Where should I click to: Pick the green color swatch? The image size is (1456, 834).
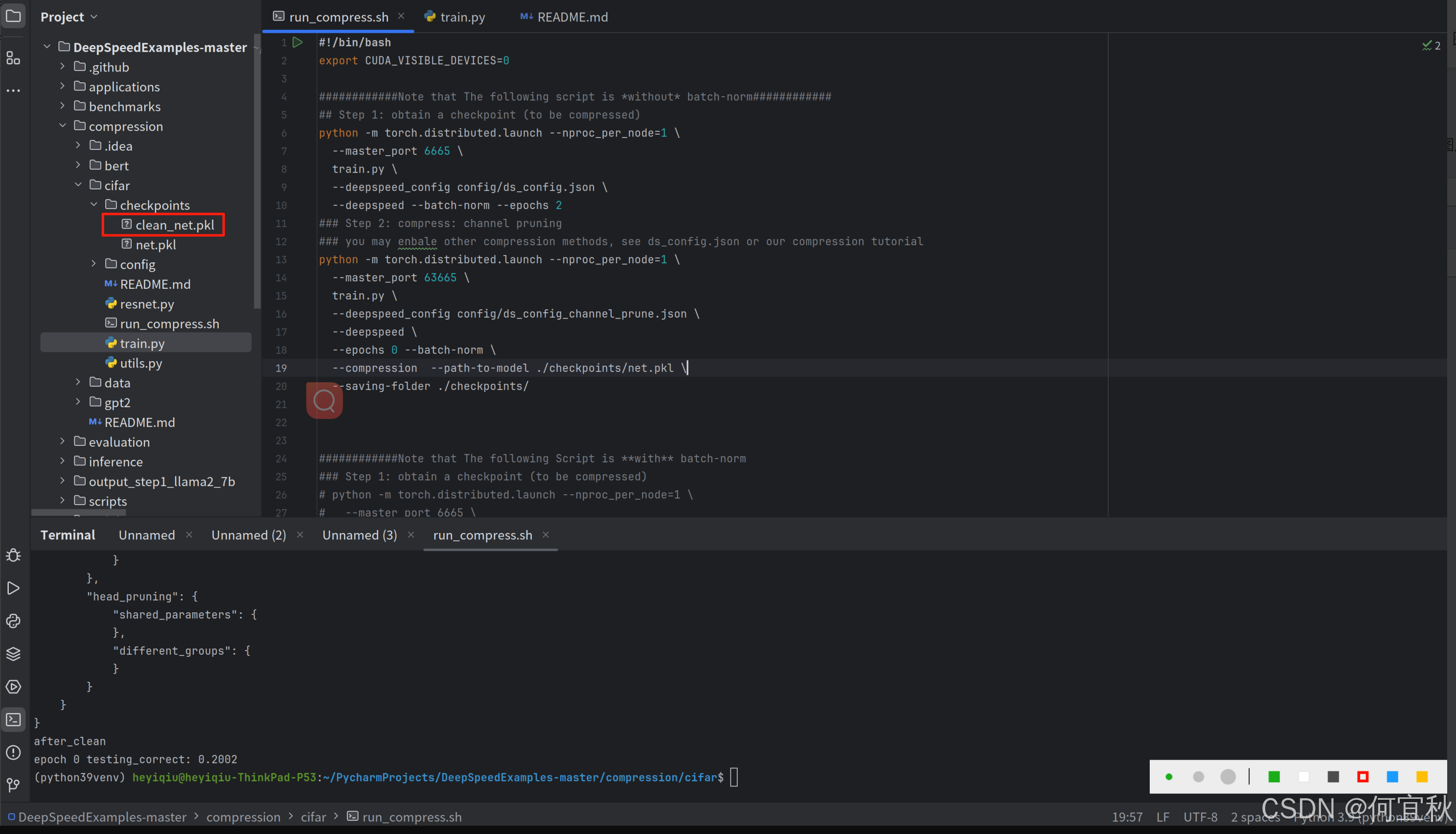click(1274, 777)
